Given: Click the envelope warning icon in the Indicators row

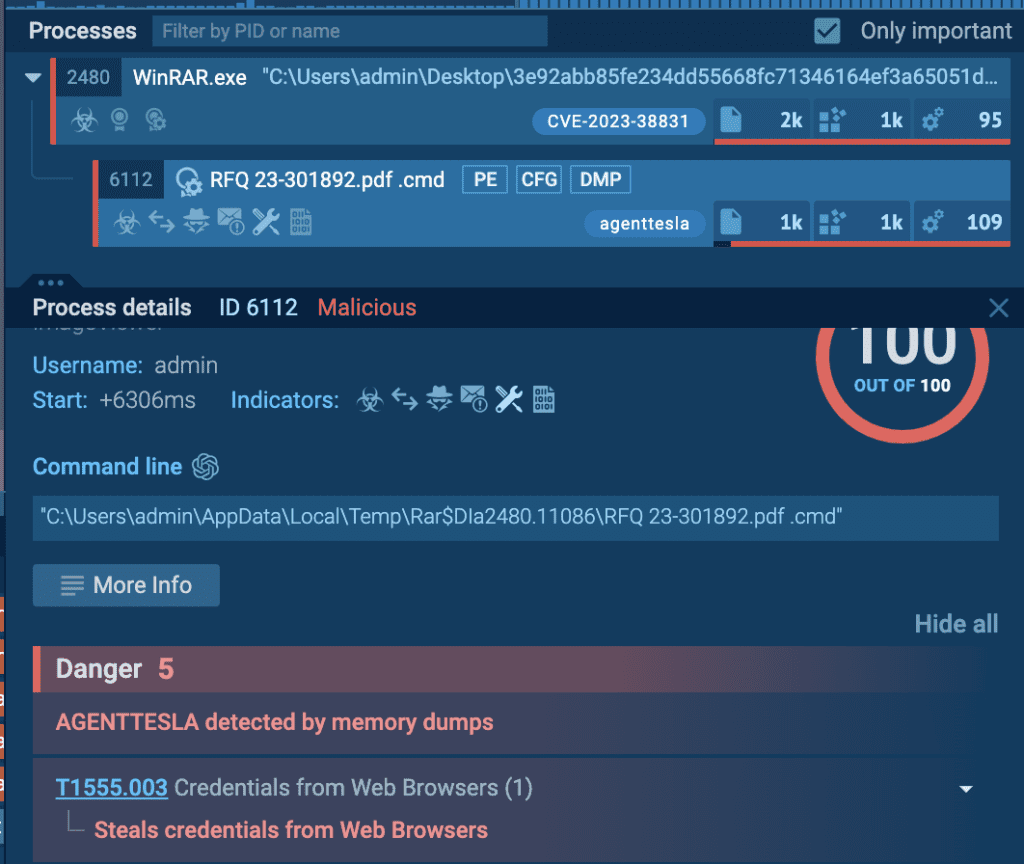Looking at the screenshot, I should (474, 401).
